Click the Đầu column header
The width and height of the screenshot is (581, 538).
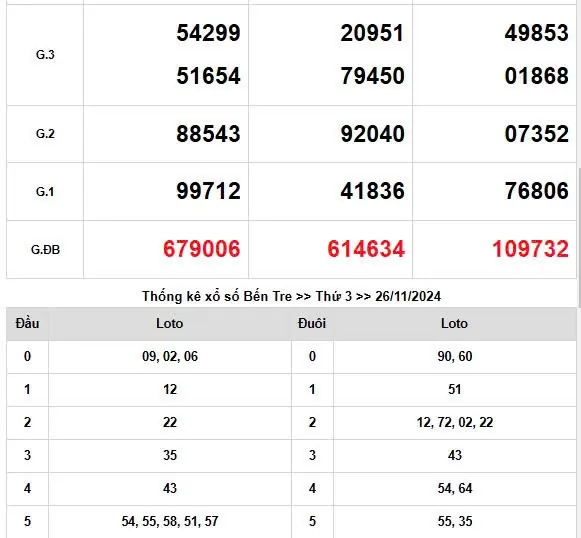coord(27,323)
